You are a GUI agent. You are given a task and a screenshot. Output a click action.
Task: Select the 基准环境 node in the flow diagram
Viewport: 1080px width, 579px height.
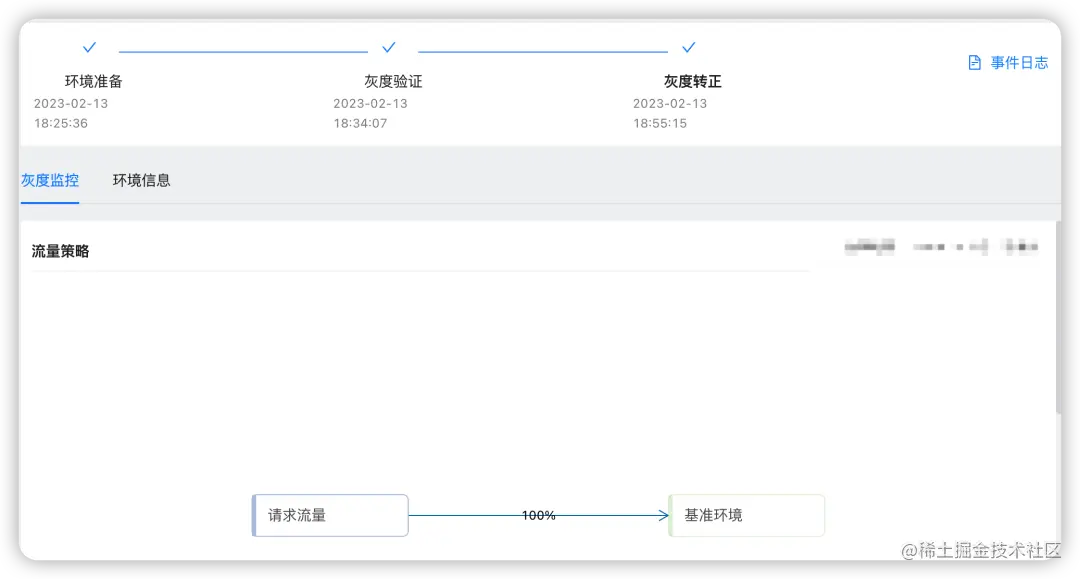pyautogui.click(x=746, y=515)
